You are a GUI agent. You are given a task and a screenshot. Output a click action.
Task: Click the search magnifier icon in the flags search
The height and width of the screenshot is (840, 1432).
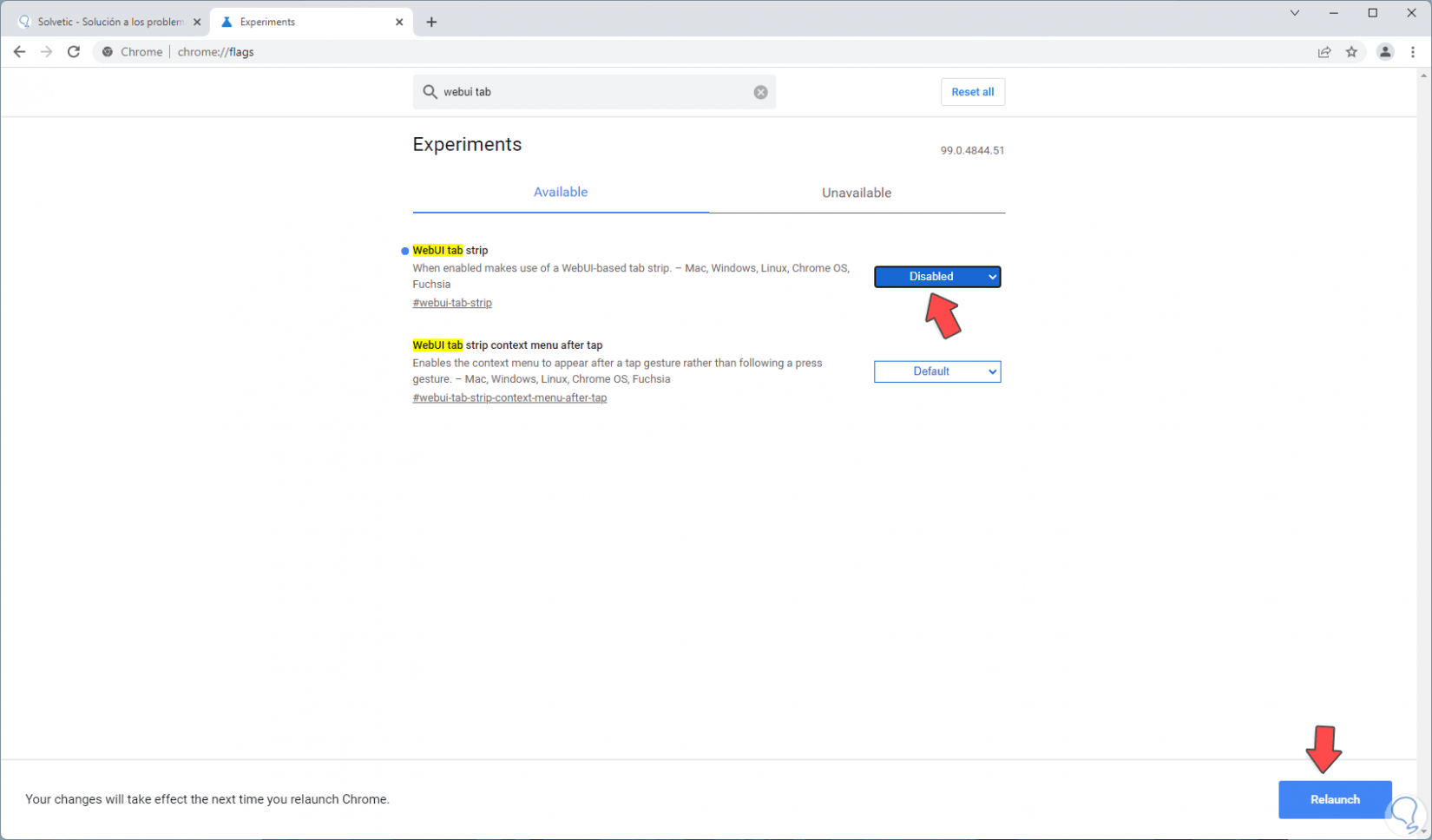pos(430,92)
